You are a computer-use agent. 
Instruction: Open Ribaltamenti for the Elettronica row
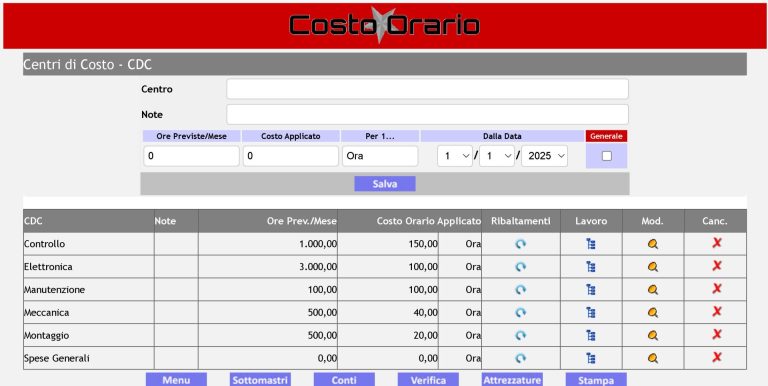pos(521,266)
